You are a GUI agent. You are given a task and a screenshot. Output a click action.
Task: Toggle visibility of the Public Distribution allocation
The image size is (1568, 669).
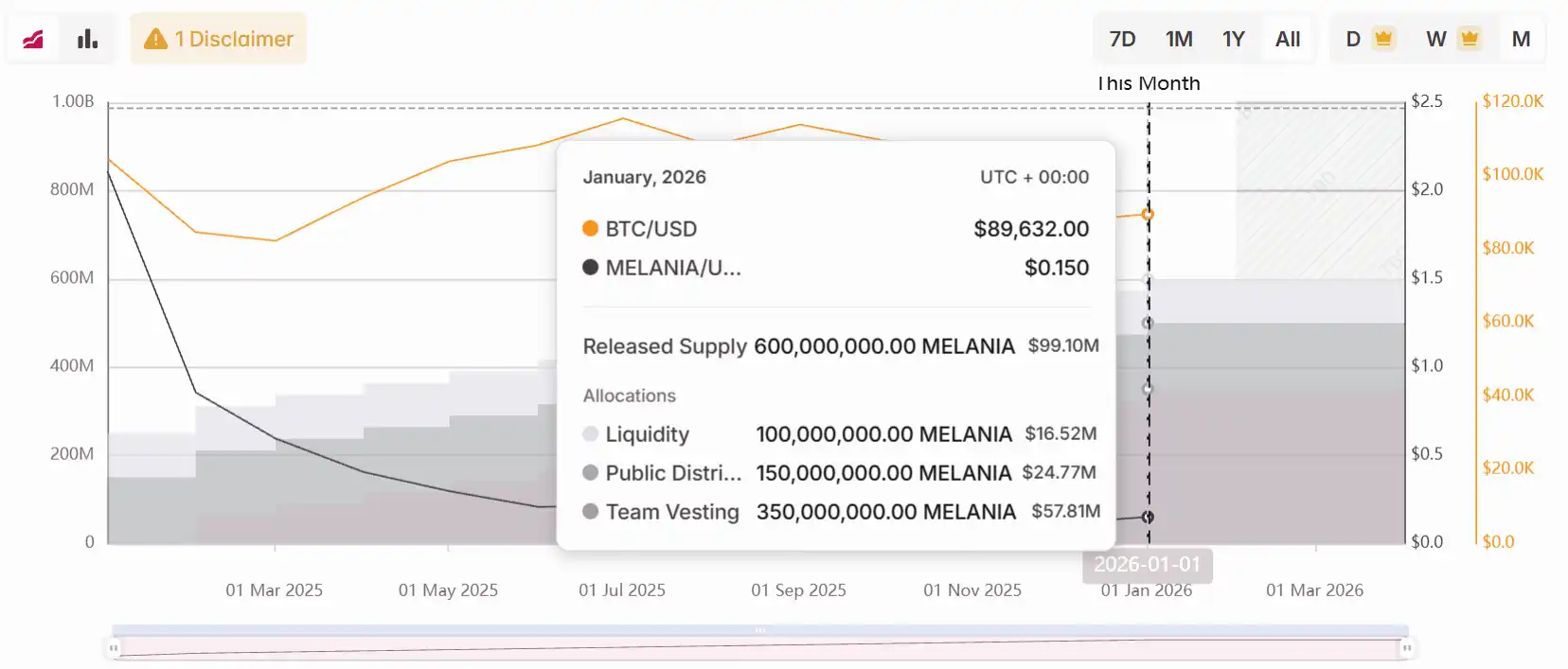[588, 473]
